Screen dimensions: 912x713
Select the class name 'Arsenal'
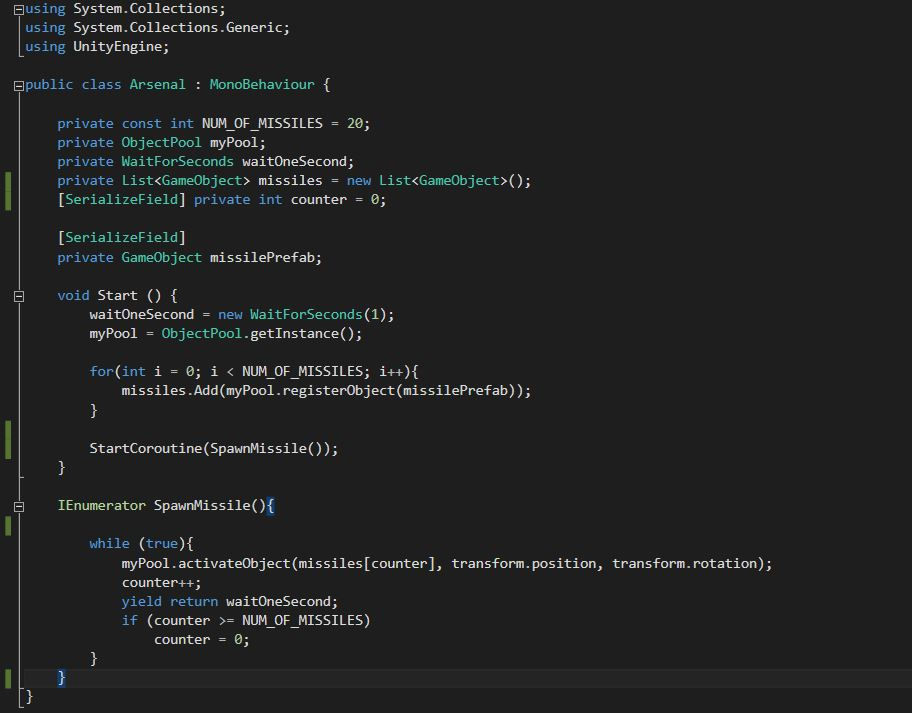(x=157, y=84)
